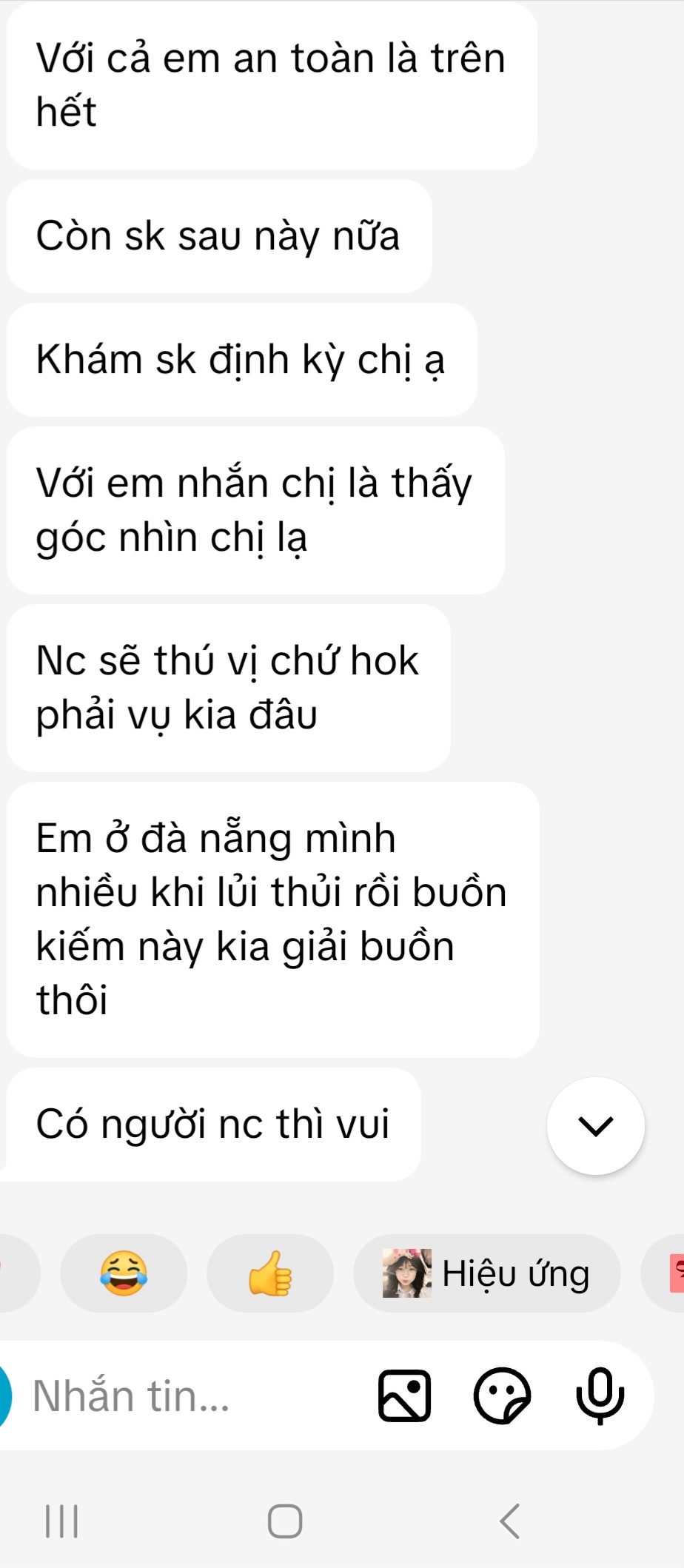This screenshot has height=1568, width=684.
Task: Open Android recent apps button
Action: point(62,1521)
